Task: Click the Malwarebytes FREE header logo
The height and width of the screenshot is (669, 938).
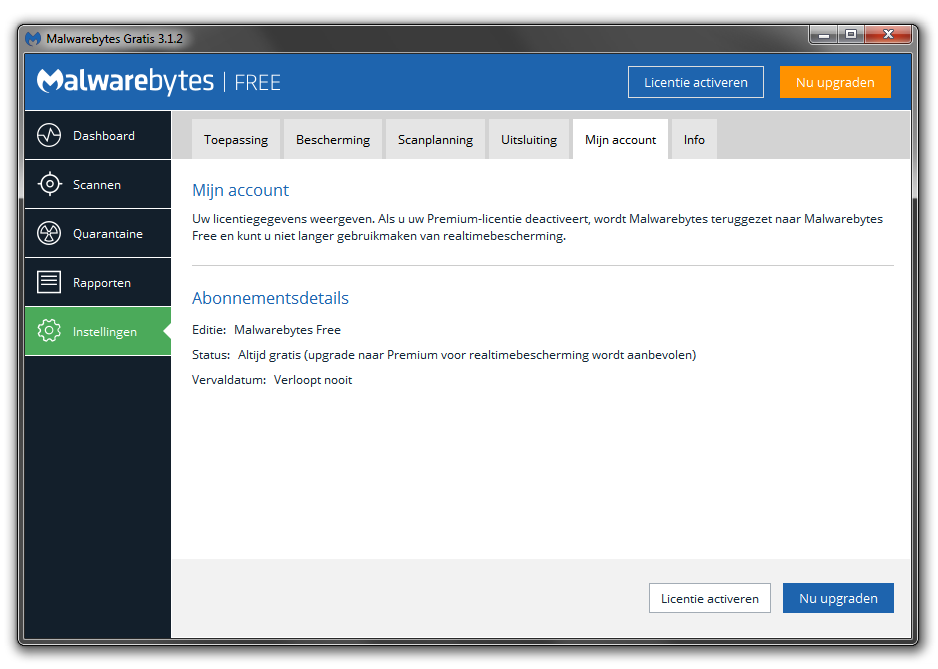Action: (159, 81)
